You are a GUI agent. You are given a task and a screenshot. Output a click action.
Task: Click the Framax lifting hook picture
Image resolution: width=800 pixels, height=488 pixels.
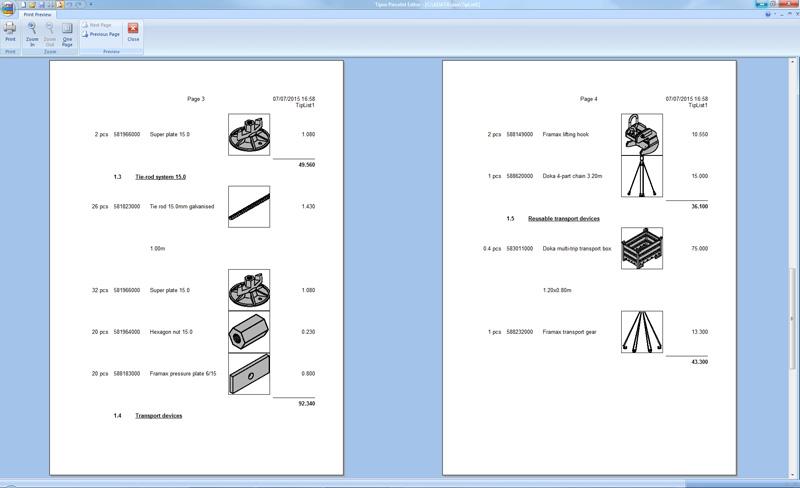tap(641, 134)
